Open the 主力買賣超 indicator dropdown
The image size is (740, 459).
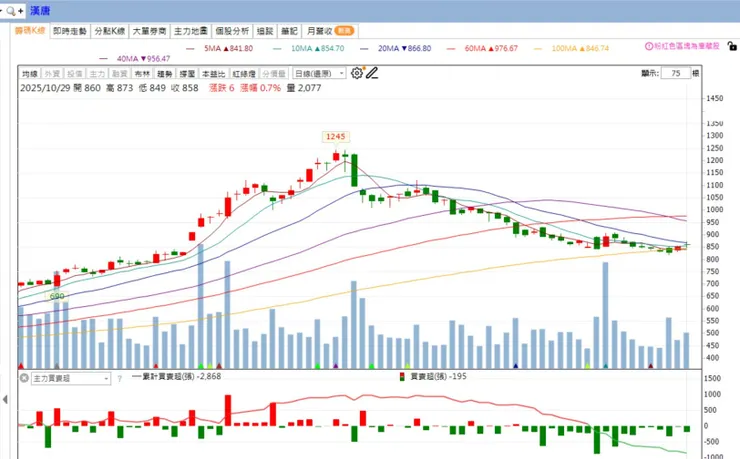[71, 378]
